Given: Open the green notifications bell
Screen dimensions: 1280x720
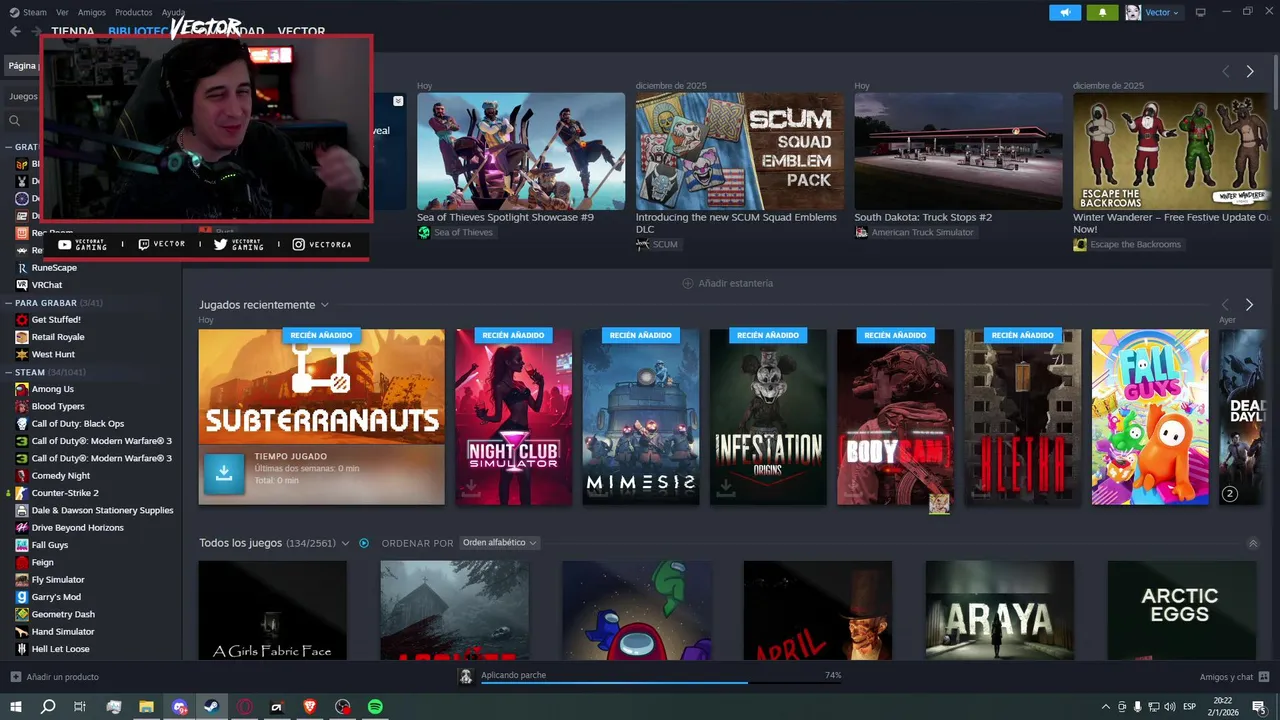Looking at the screenshot, I should pyautogui.click(x=1103, y=12).
